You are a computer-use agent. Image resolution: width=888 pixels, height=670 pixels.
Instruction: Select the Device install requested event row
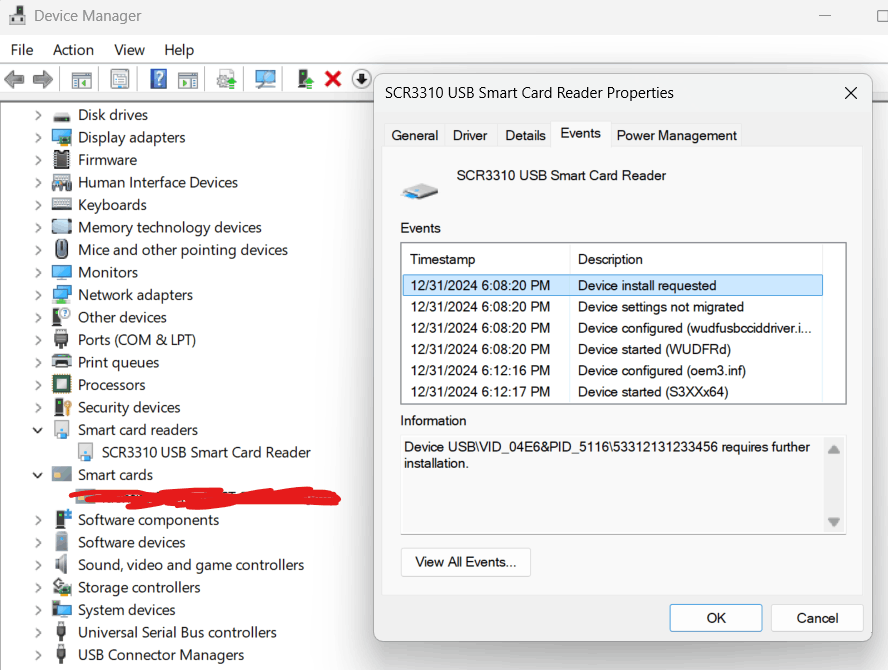point(613,285)
